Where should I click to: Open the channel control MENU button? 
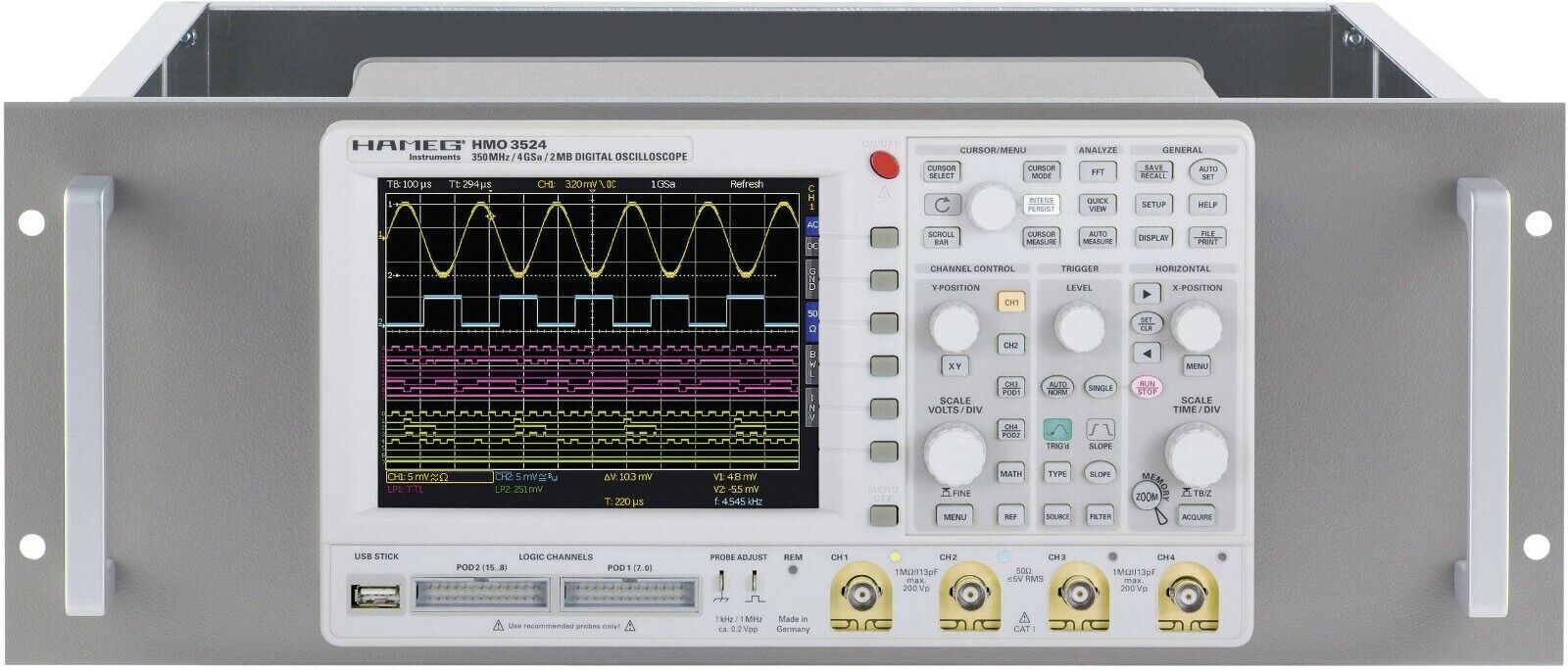click(955, 516)
